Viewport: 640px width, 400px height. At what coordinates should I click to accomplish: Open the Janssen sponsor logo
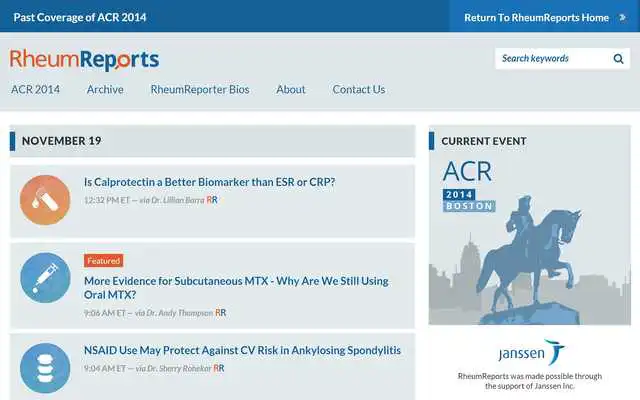click(x=531, y=353)
